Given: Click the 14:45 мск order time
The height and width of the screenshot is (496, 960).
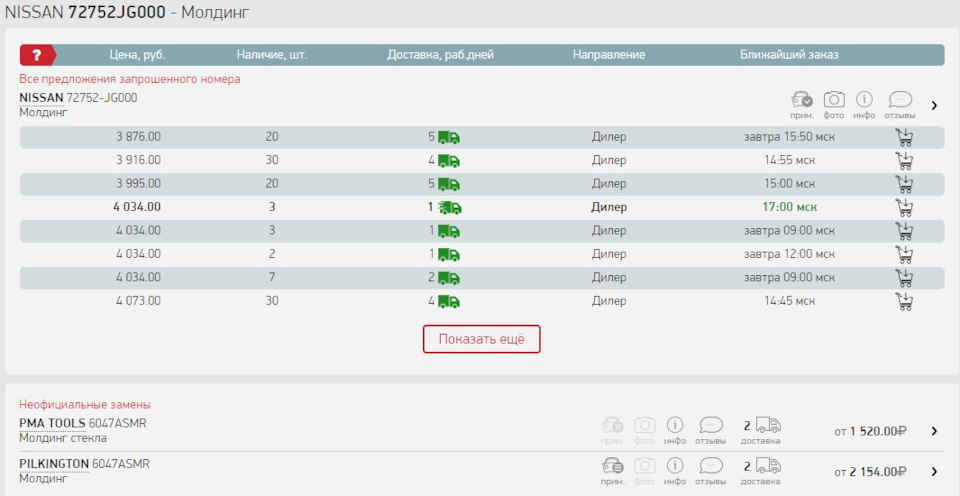Looking at the screenshot, I should (x=789, y=301).
